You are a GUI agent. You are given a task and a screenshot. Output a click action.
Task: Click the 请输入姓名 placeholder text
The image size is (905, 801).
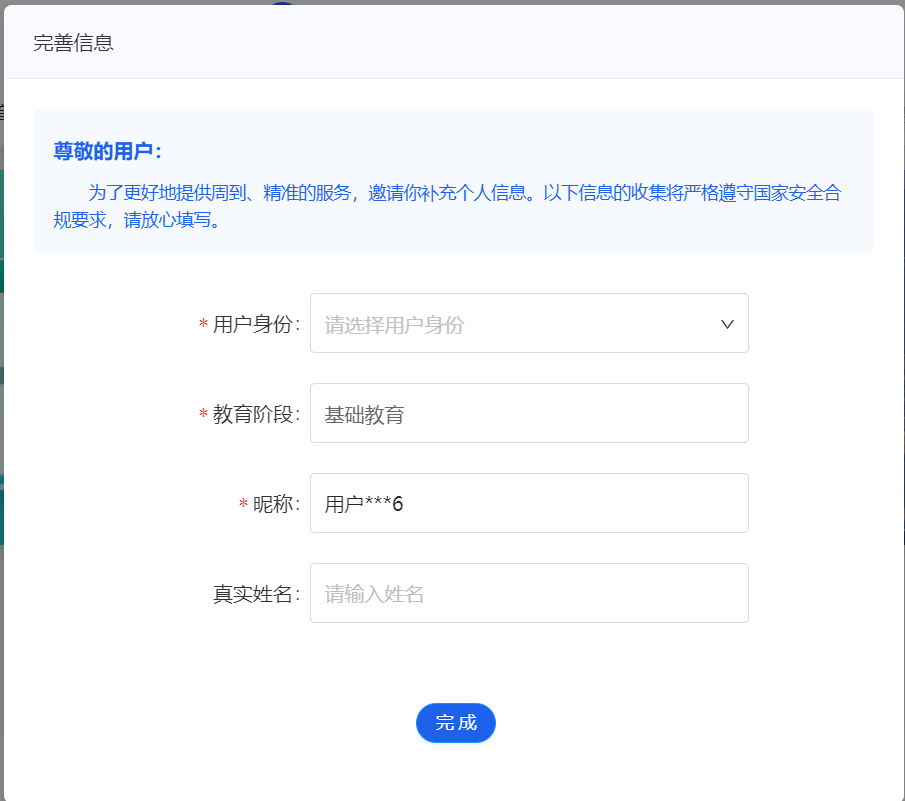coord(374,594)
